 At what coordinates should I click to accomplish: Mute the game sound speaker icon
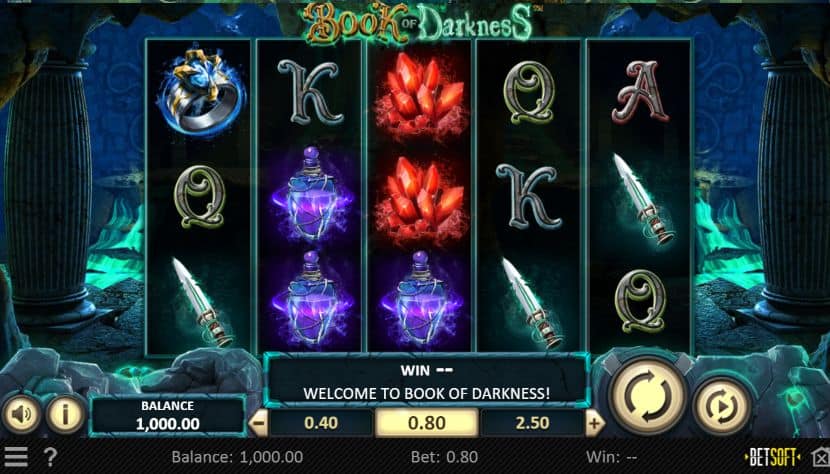pyautogui.click(x=21, y=414)
